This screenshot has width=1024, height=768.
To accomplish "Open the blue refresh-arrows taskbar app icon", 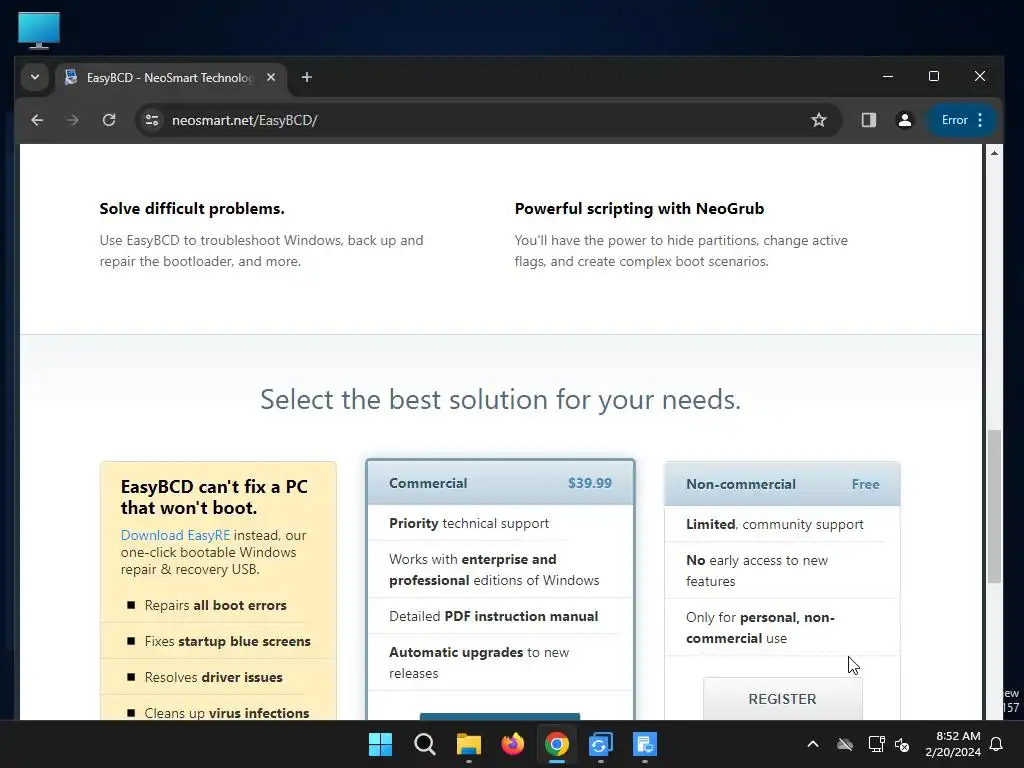I will point(600,744).
